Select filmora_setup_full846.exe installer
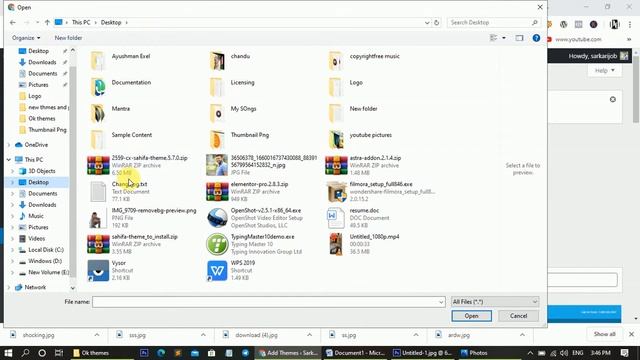The image size is (640, 360). (x=380, y=191)
